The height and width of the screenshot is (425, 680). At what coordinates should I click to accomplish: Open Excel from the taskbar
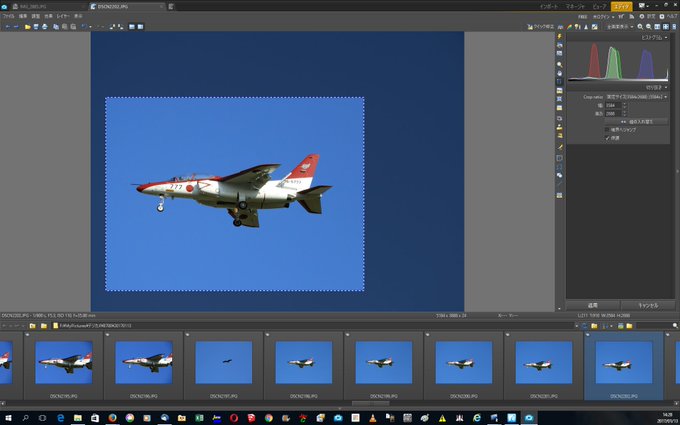(199, 418)
